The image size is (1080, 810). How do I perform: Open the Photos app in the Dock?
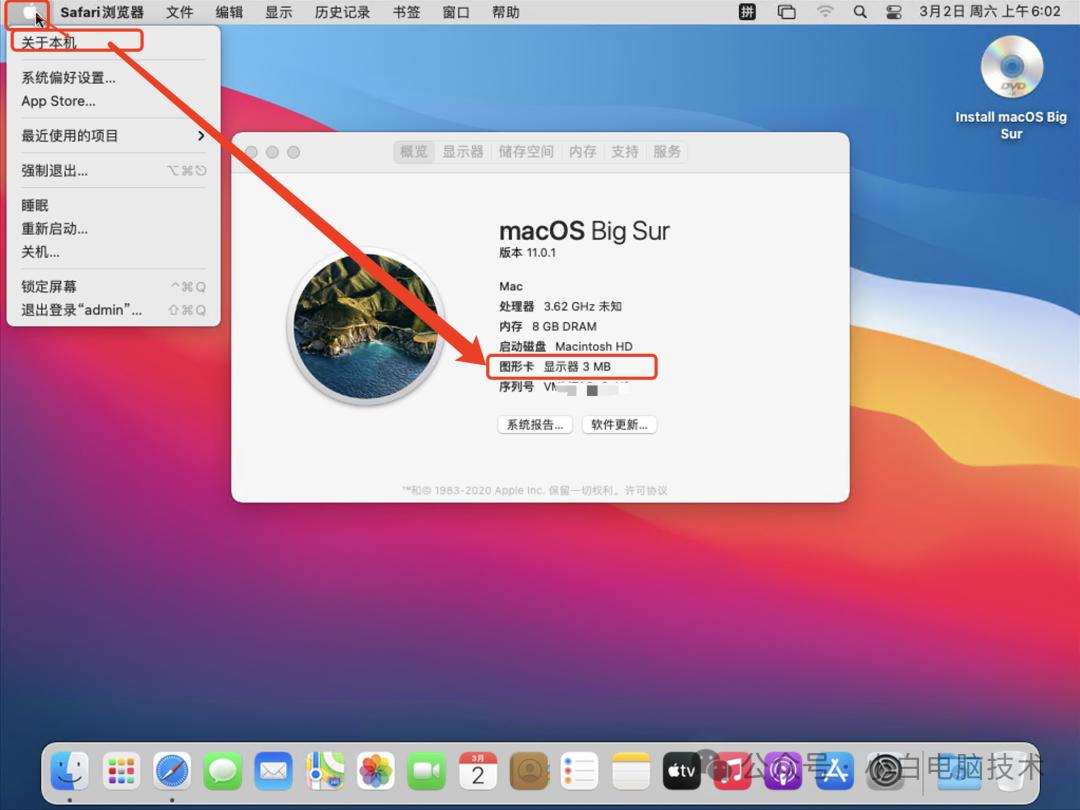click(x=375, y=772)
